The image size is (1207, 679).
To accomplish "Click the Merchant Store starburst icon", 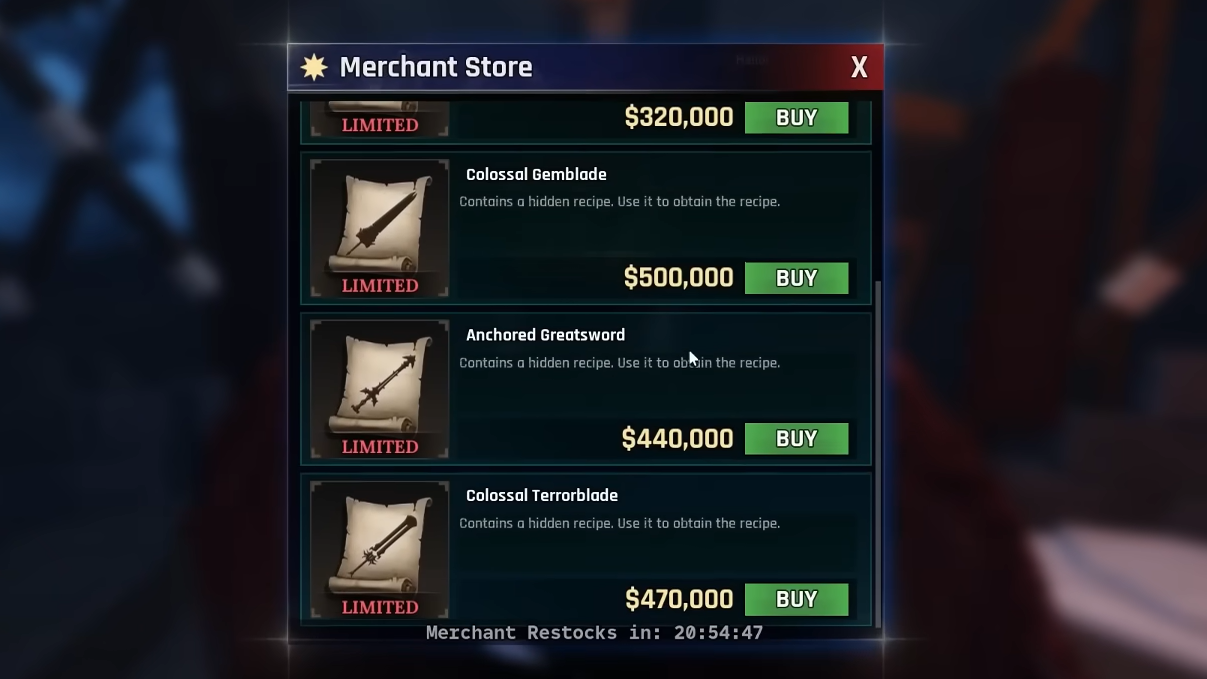I will coord(314,67).
